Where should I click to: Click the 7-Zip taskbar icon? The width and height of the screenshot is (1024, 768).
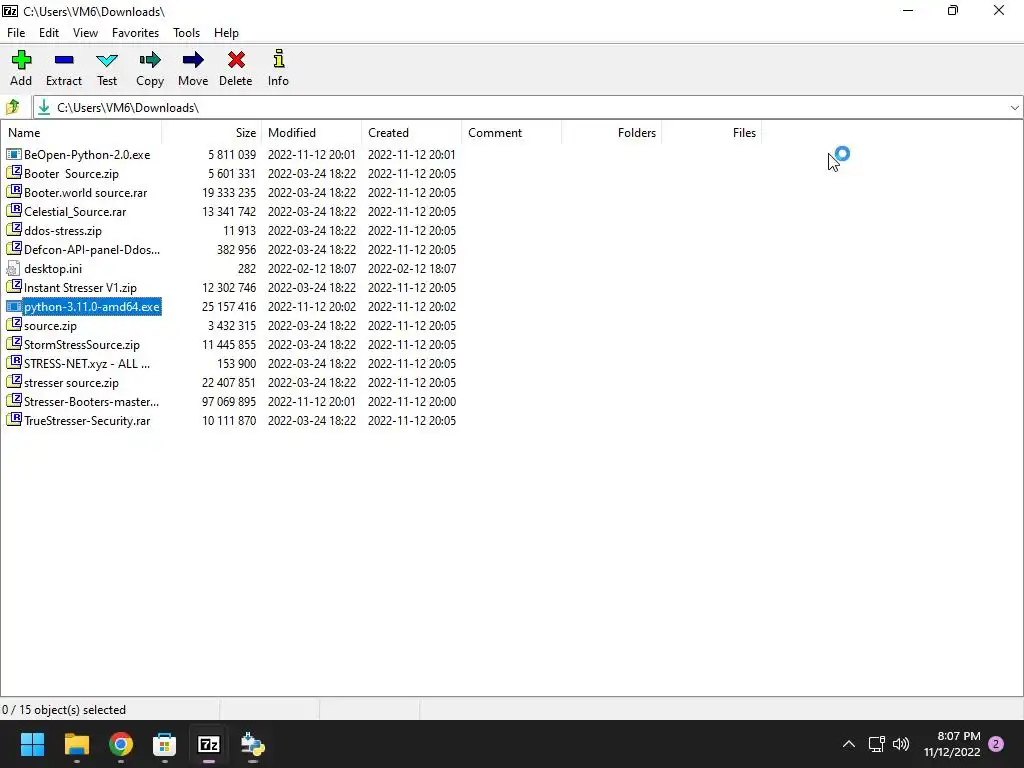[x=209, y=744]
